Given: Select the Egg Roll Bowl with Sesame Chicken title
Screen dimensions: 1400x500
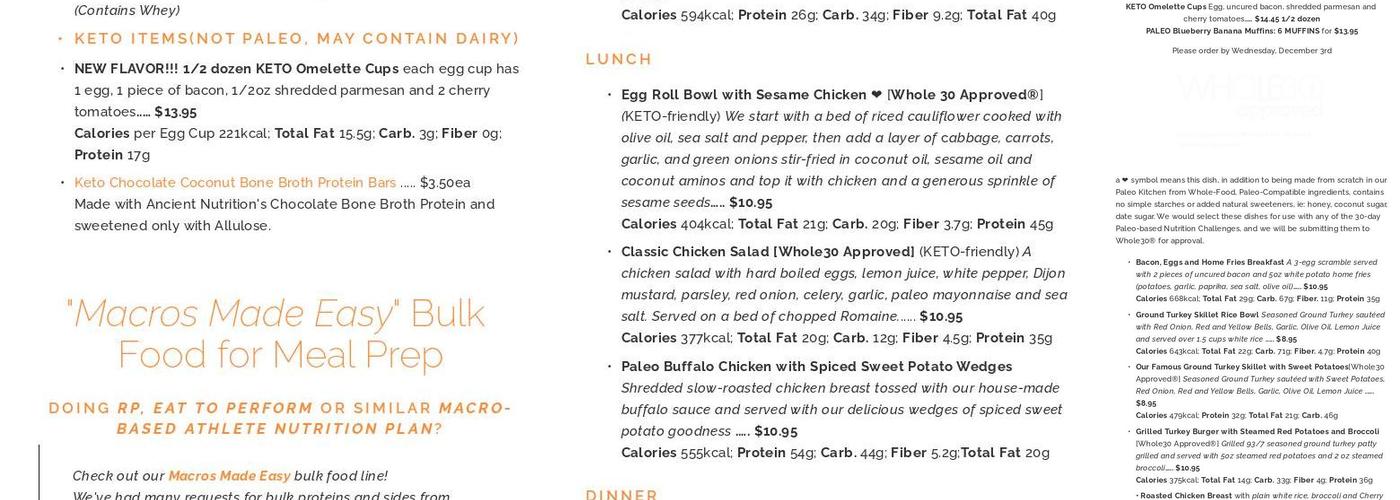Looking at the screenshot, I should point(745,95).
